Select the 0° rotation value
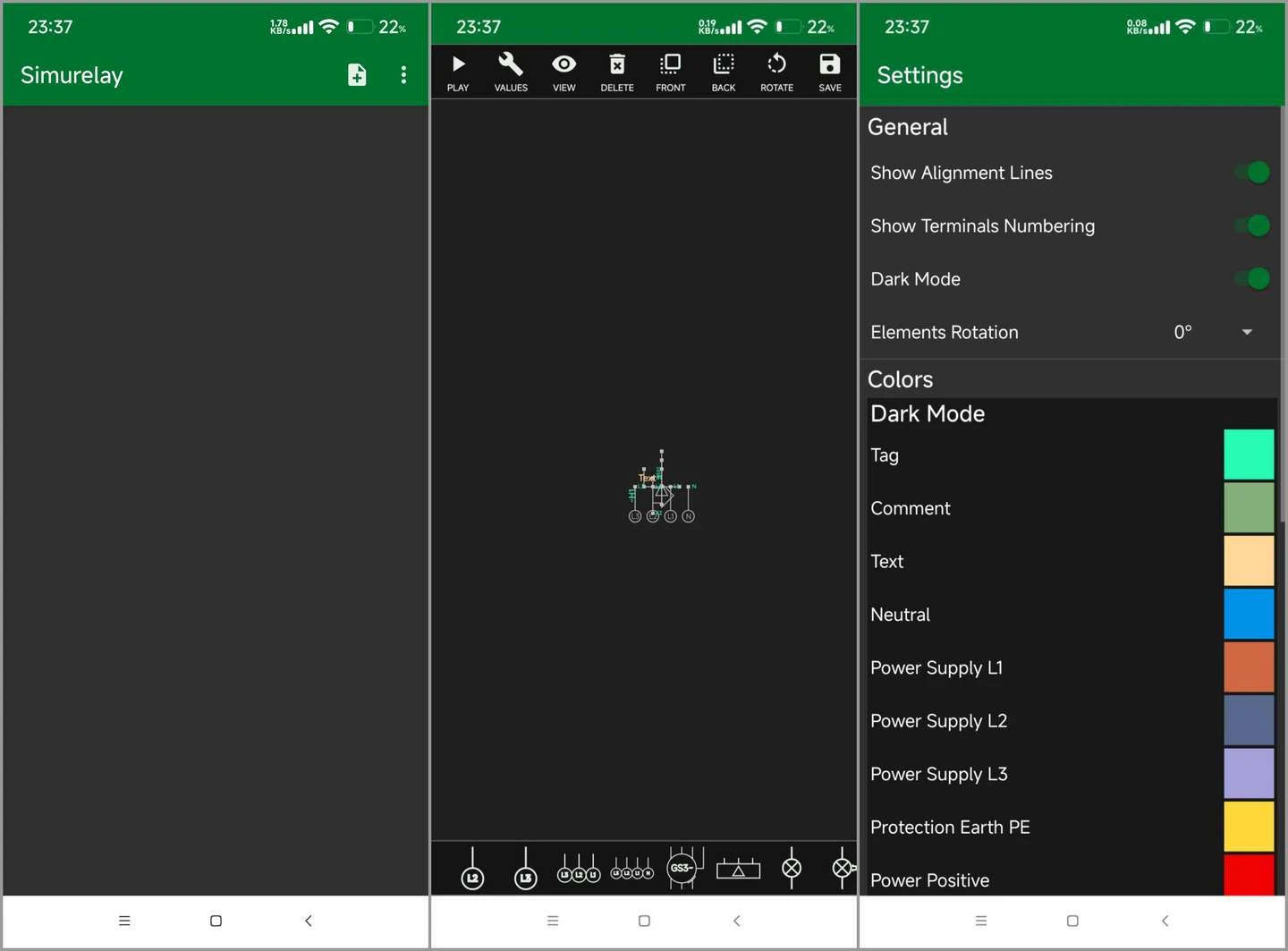Viewport: 1288px width, 951px height. pyautogui.click(x=1182, y=332)
